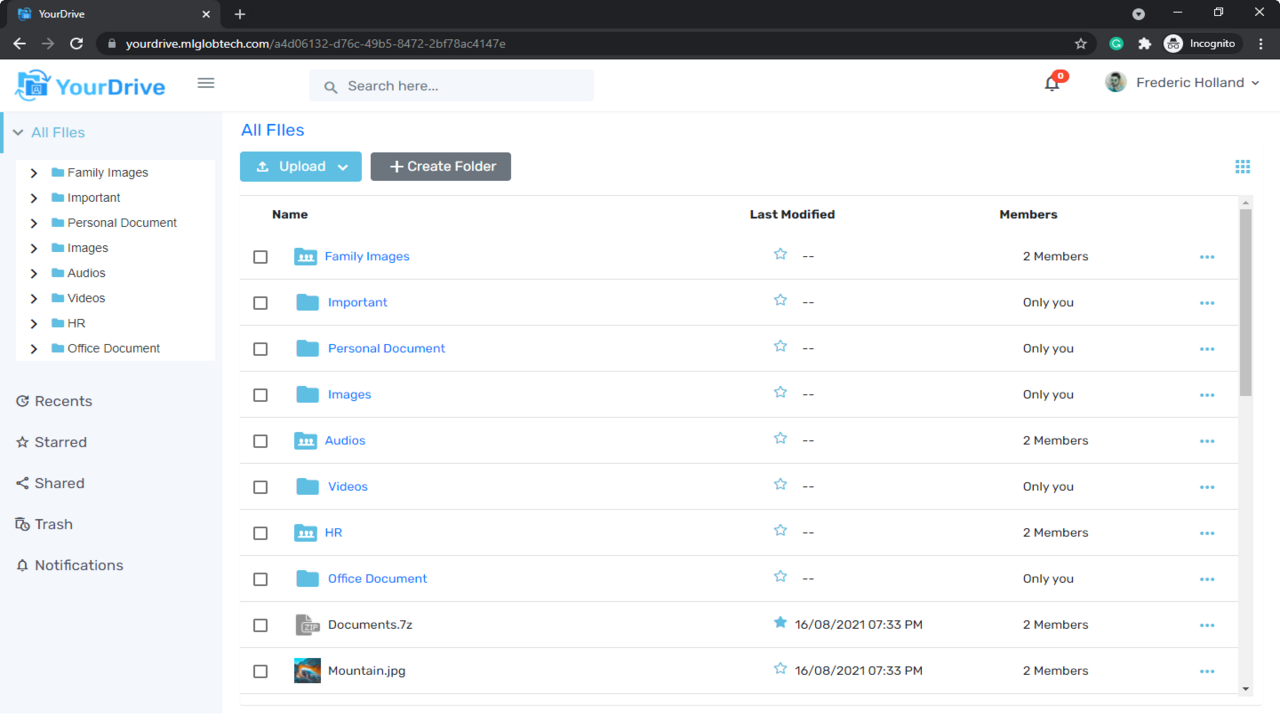Open the notifications bell icon
The image size is (1280, 720).
[x=1052, y=84]
